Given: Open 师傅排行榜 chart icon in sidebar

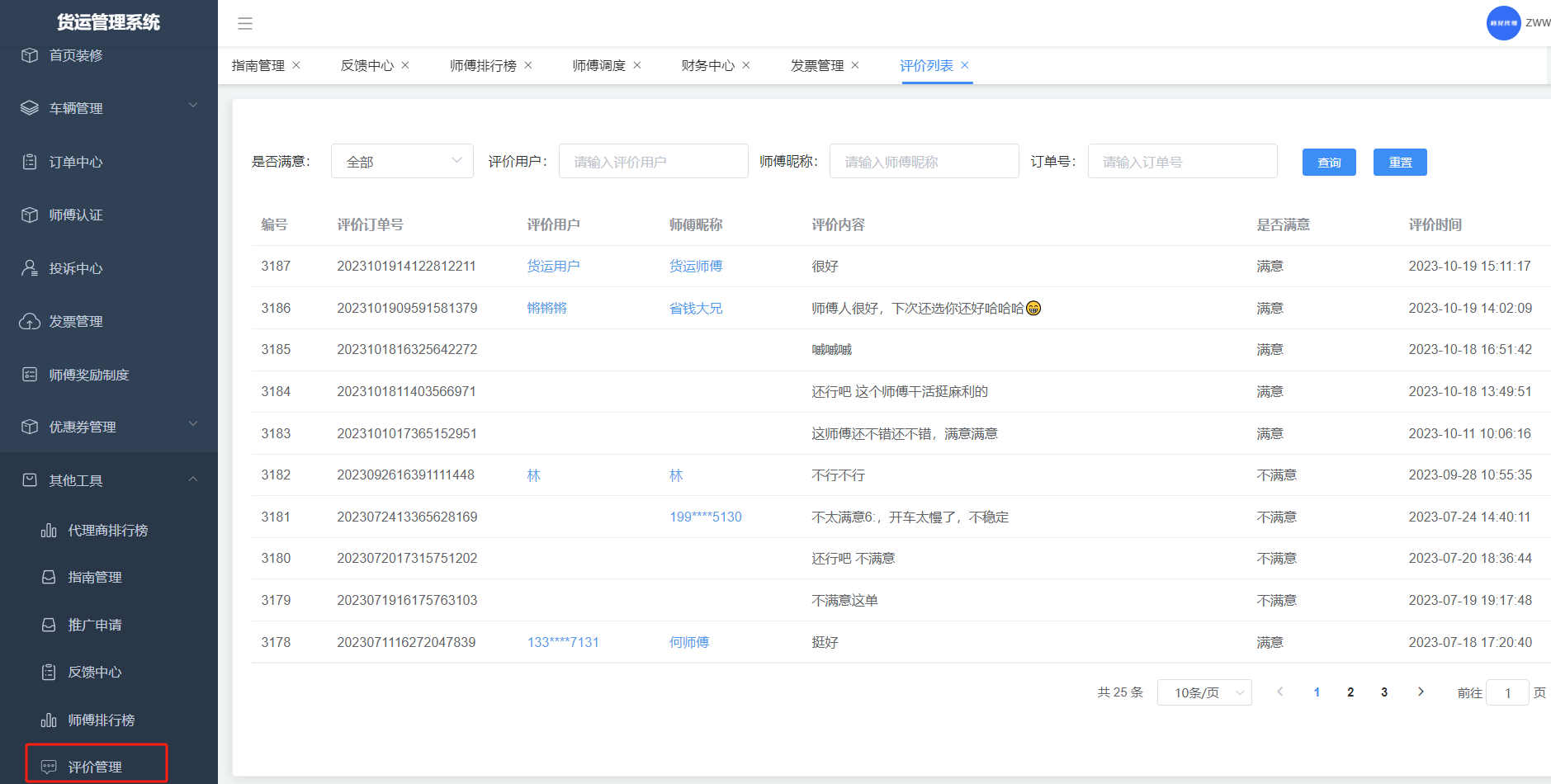Looking at the screenshot, I should click(49, 720).
